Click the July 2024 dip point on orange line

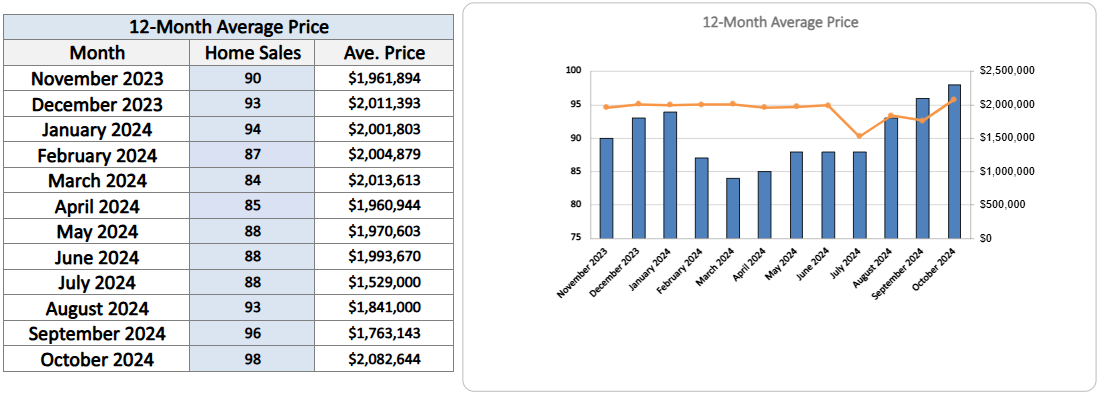(x=859, y=136)
